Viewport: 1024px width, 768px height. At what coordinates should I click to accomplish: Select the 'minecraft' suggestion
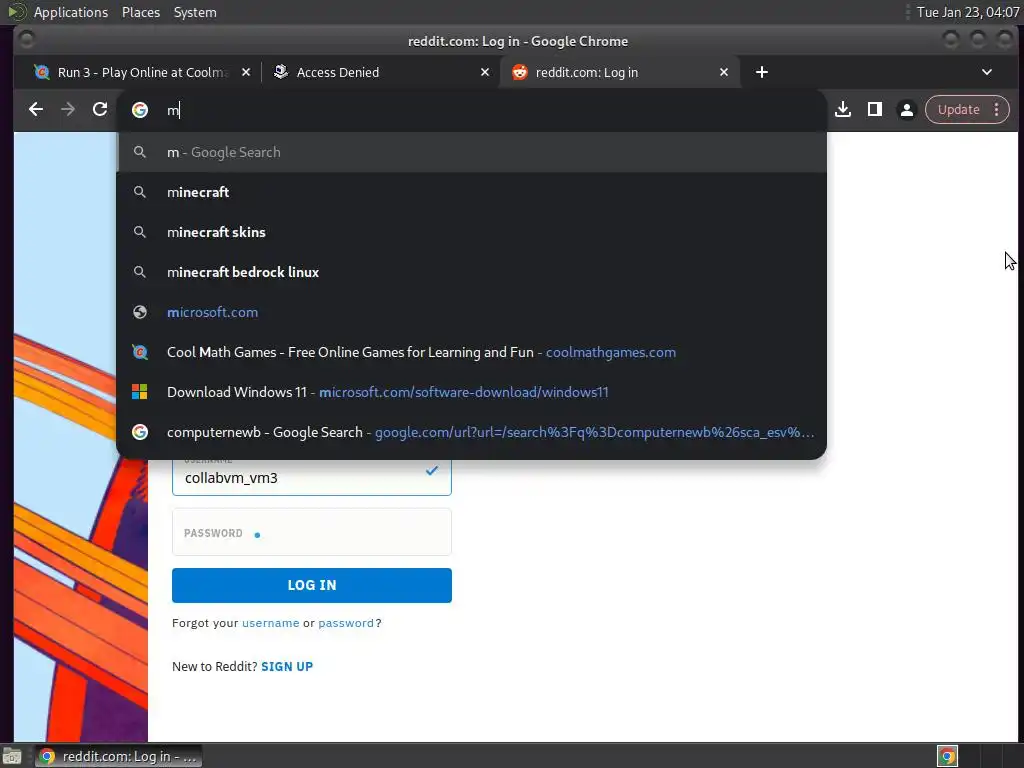pyautogui.click(x=472, y=192)
